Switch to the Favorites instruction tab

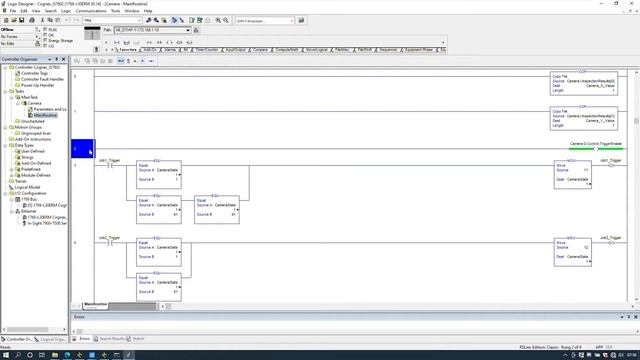tap(128, 50)
